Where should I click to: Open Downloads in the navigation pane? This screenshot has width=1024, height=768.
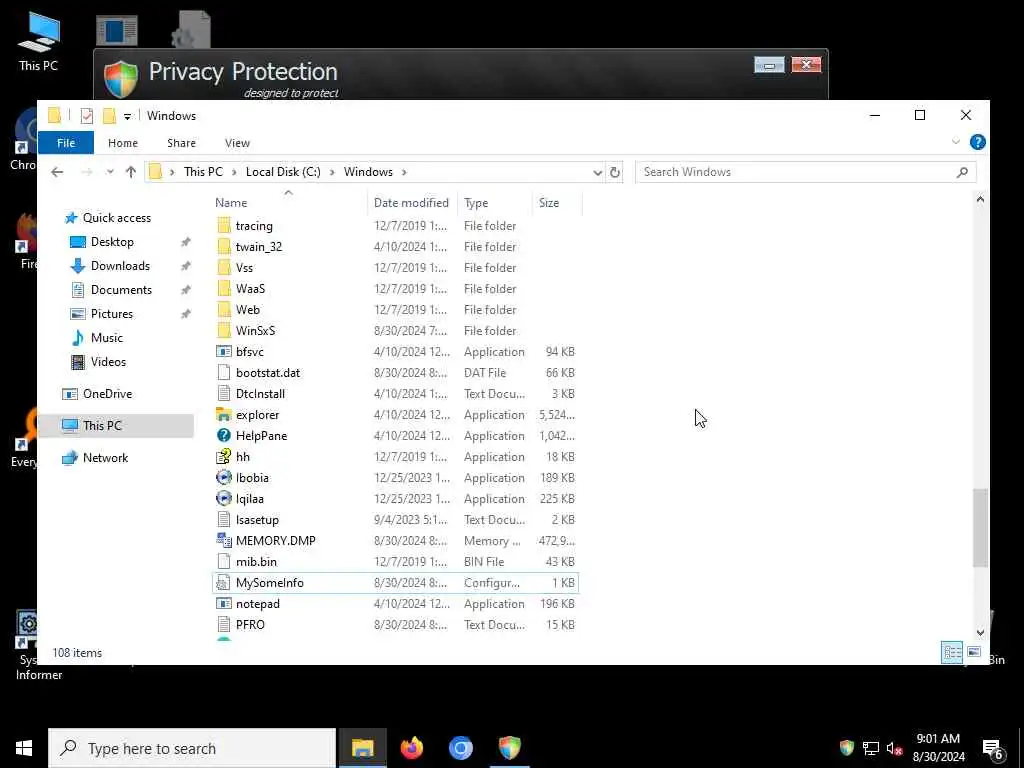(120, 266)
